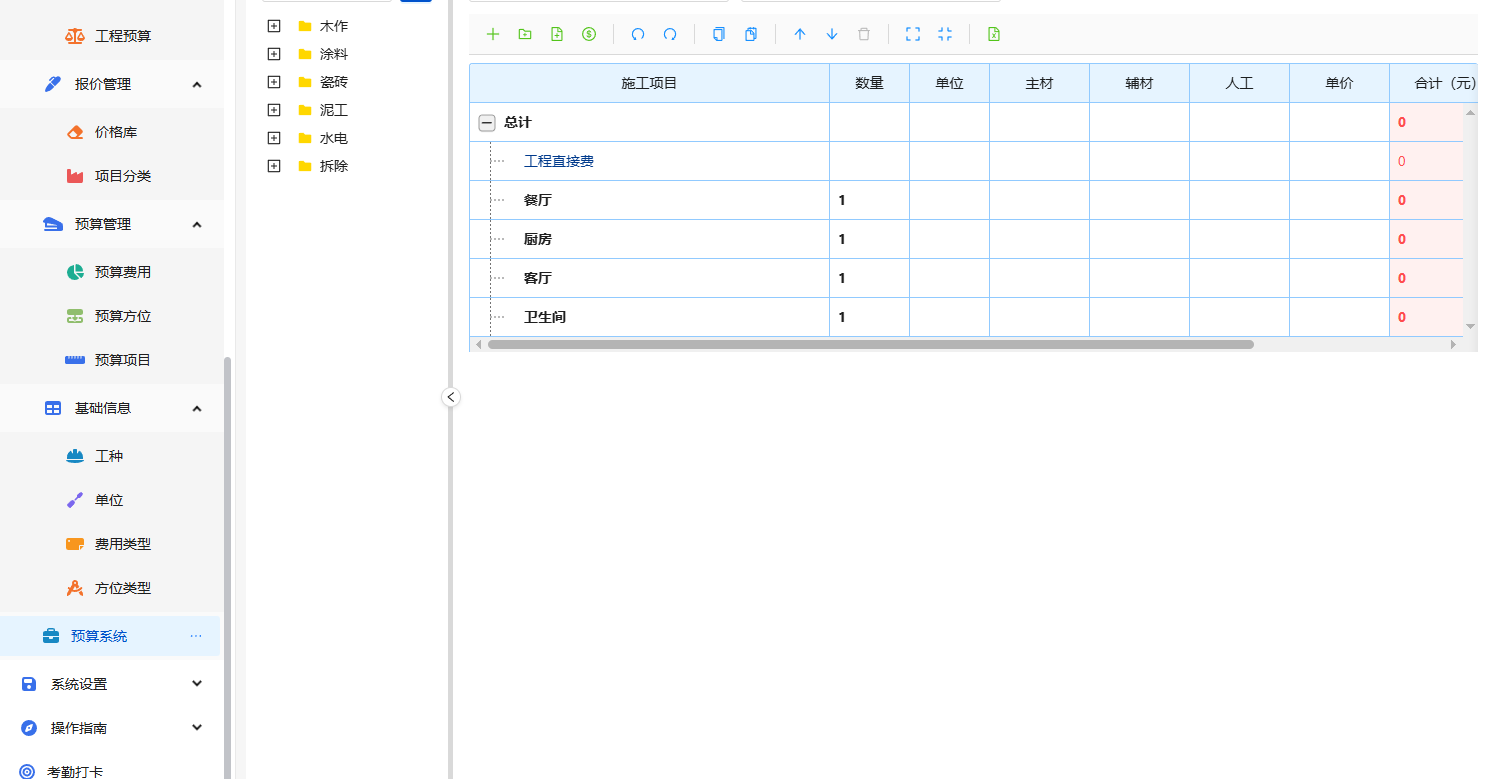This screenshot has height=779, width=1489.
Task: Open 预算费用 in the sidebar
Action: tap(122, 272)
